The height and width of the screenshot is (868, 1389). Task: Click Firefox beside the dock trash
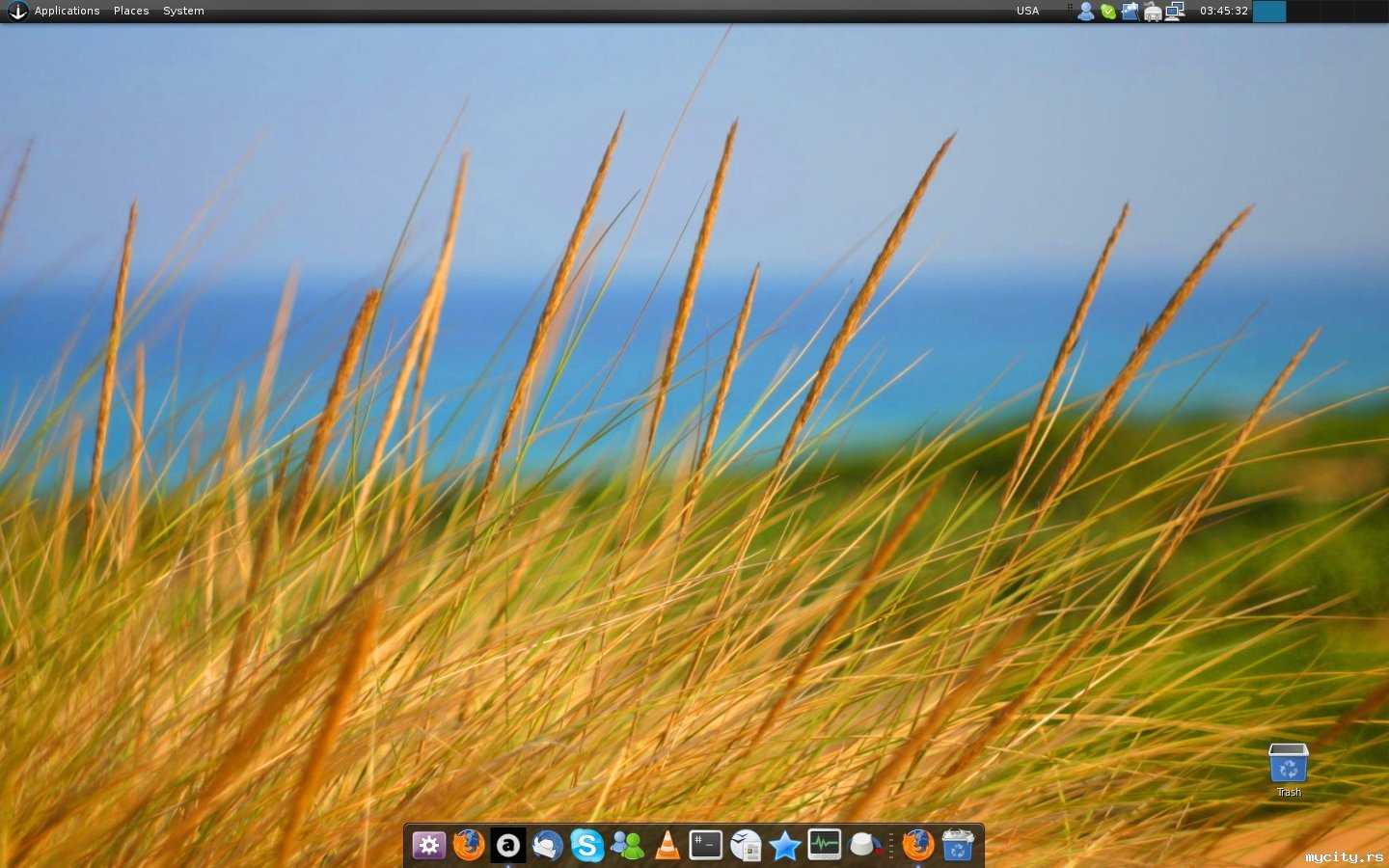pyautogui.click(x=918, y=846)
